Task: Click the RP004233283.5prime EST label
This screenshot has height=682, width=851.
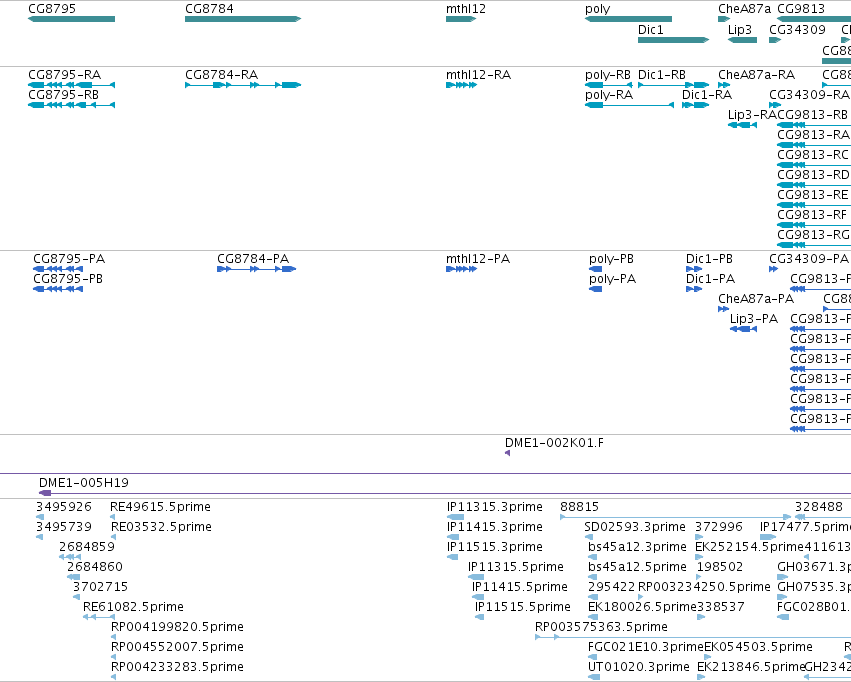Action: click(x=177, y=667)
